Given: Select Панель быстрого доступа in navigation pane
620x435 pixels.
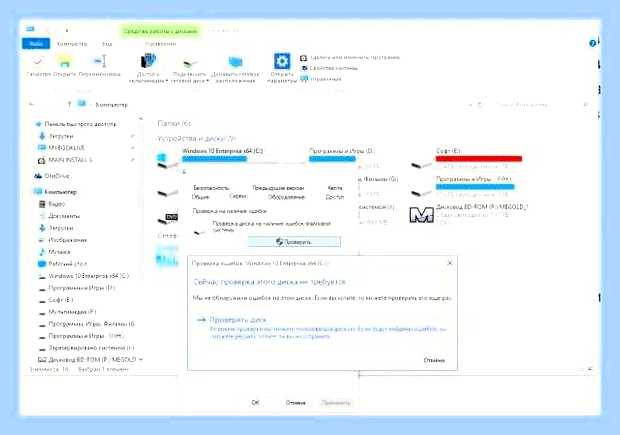Looking at the screenshot, I should point(76,124).
